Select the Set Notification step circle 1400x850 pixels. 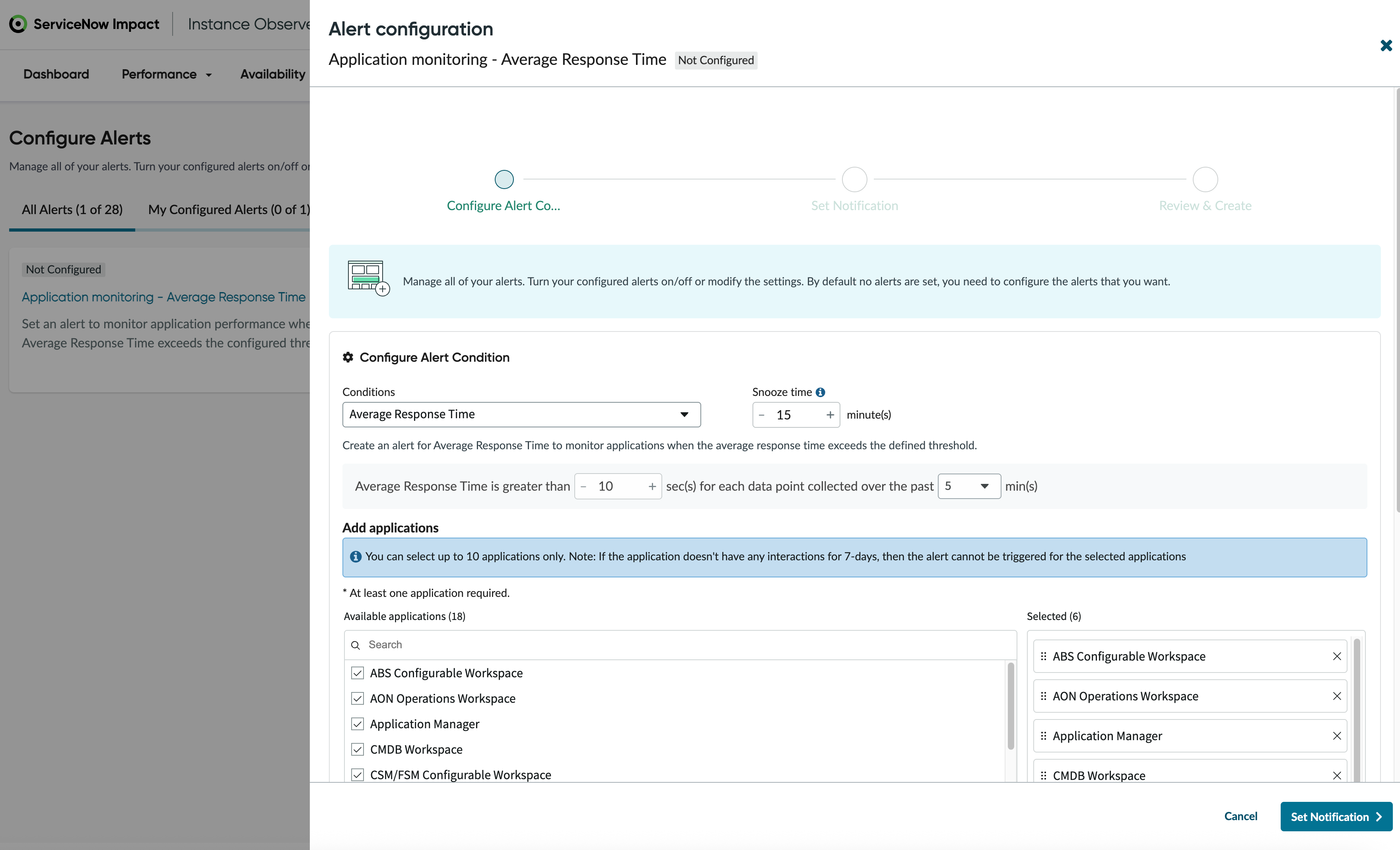click(855, 179)
